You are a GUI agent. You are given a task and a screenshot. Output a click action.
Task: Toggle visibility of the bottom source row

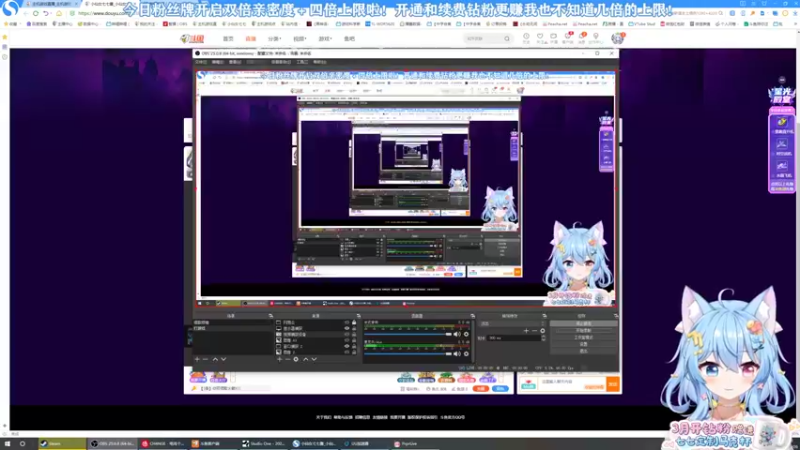pos(347,352)
